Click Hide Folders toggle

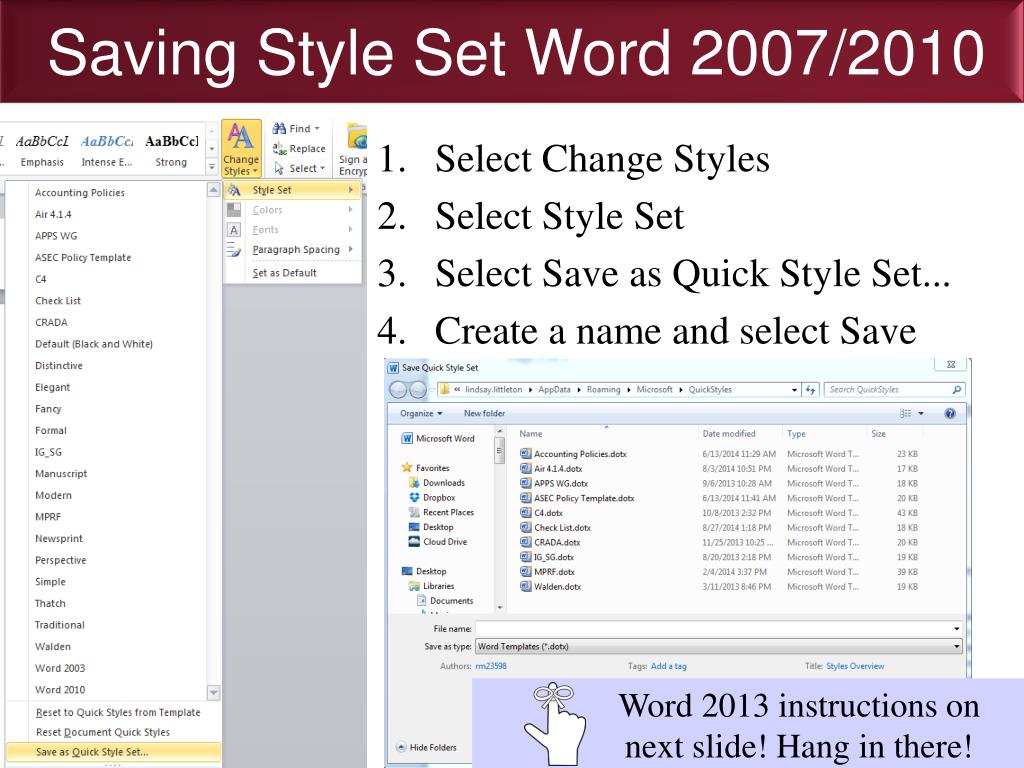[x=426, y=747]
